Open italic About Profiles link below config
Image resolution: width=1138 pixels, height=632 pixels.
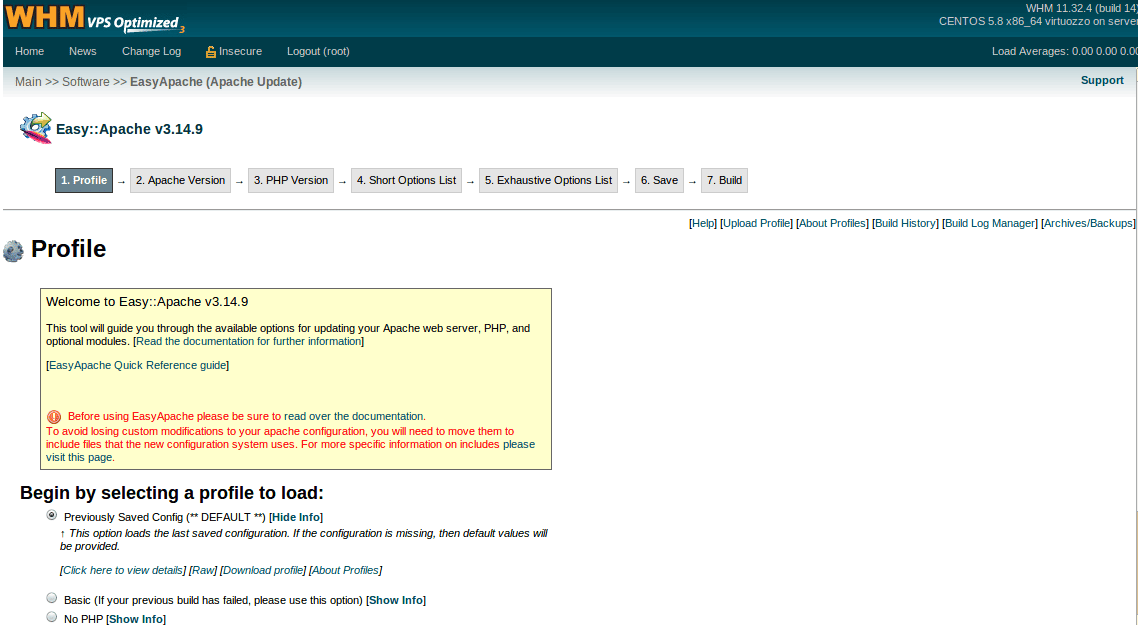click(x=345, y=570)
